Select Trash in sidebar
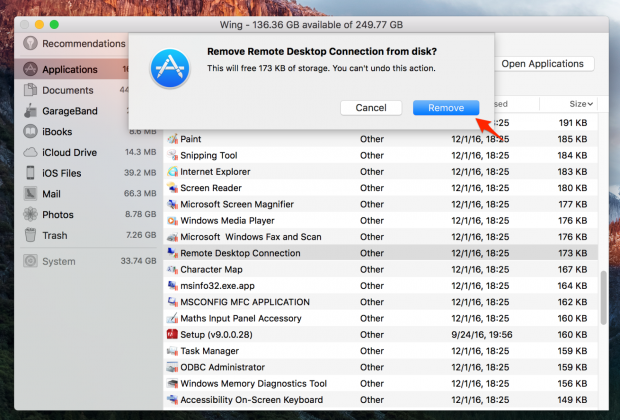This screenshot has height=420, width=620. click(x=54, y=235)
